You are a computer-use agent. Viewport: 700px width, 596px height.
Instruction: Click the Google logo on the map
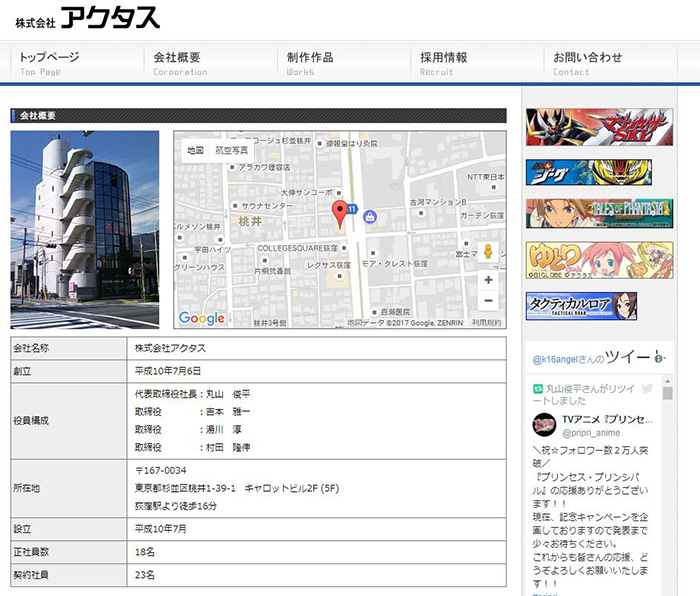pos(201,318)
